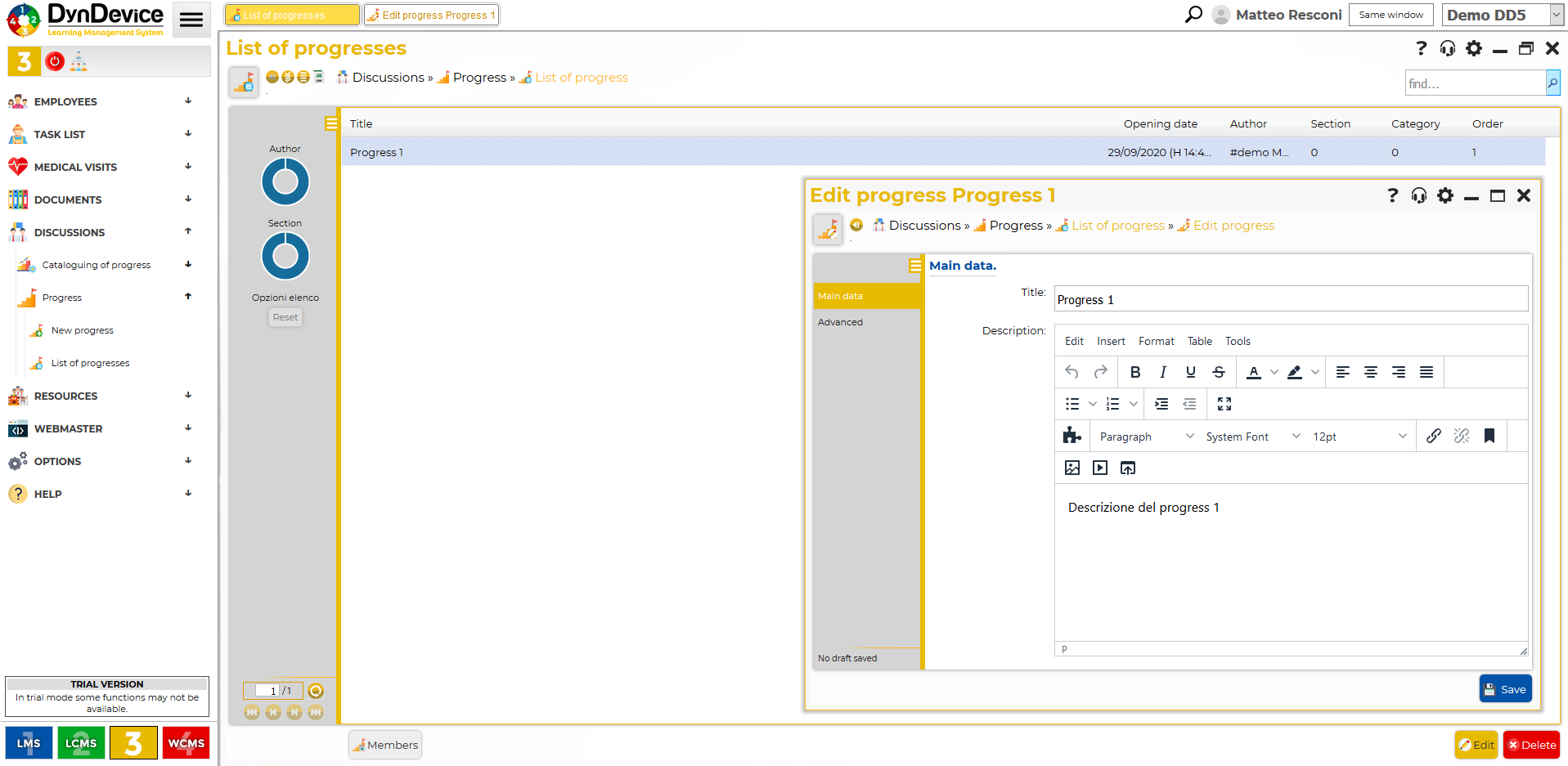Screen dimensions: 1568x766
Task: Open the Paragraph block format dropdown
Action: 1147,437
